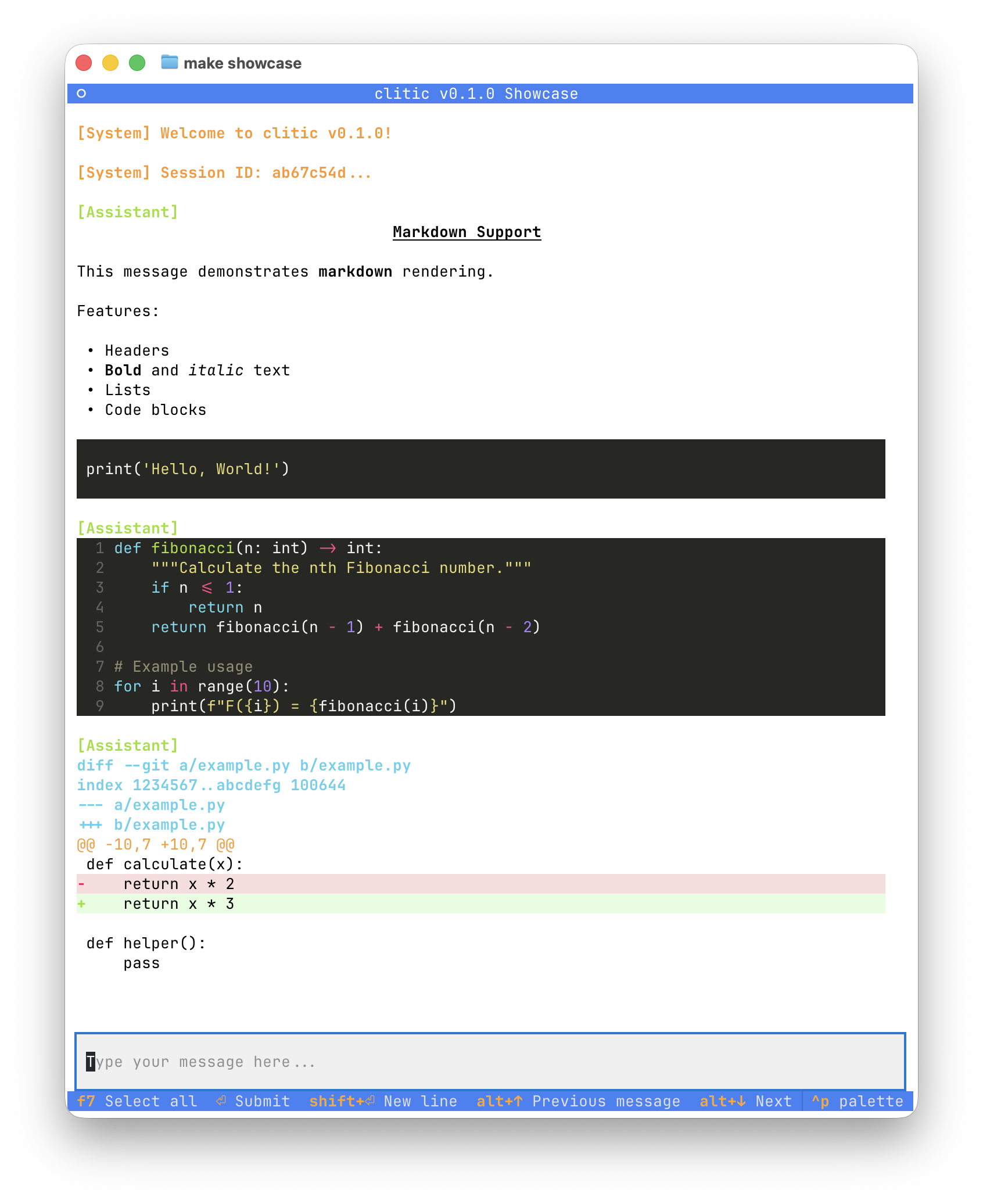Click the first [Assistant] label
This screenshot has height=1204, width=983.
(x=128, y=212)
